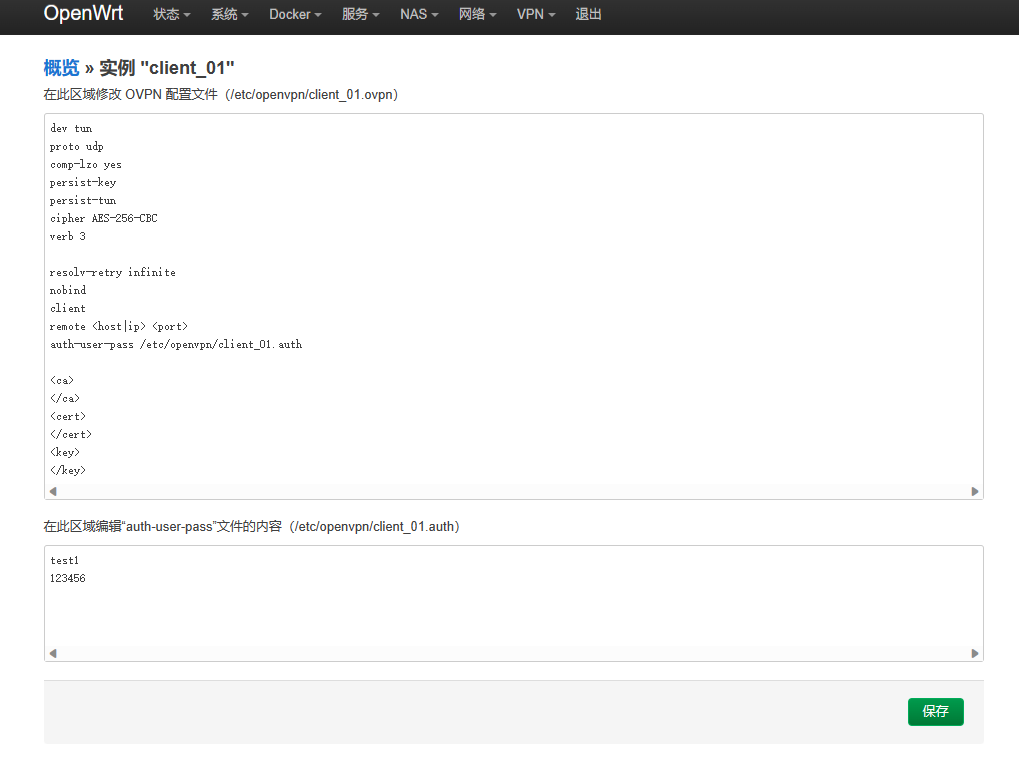Open the NAS menu

click(419, 15)
